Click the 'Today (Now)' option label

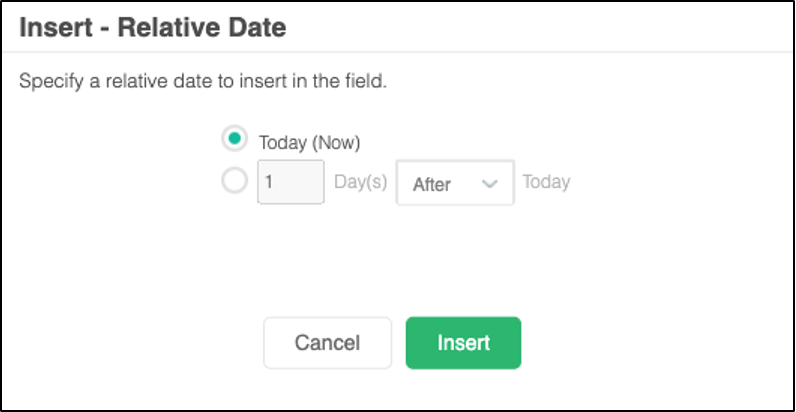click(309, 141)
